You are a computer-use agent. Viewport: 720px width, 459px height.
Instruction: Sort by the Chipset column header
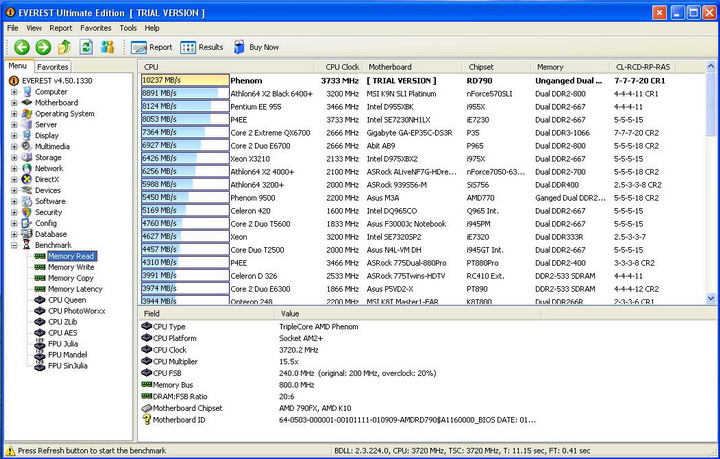[496, 67]
